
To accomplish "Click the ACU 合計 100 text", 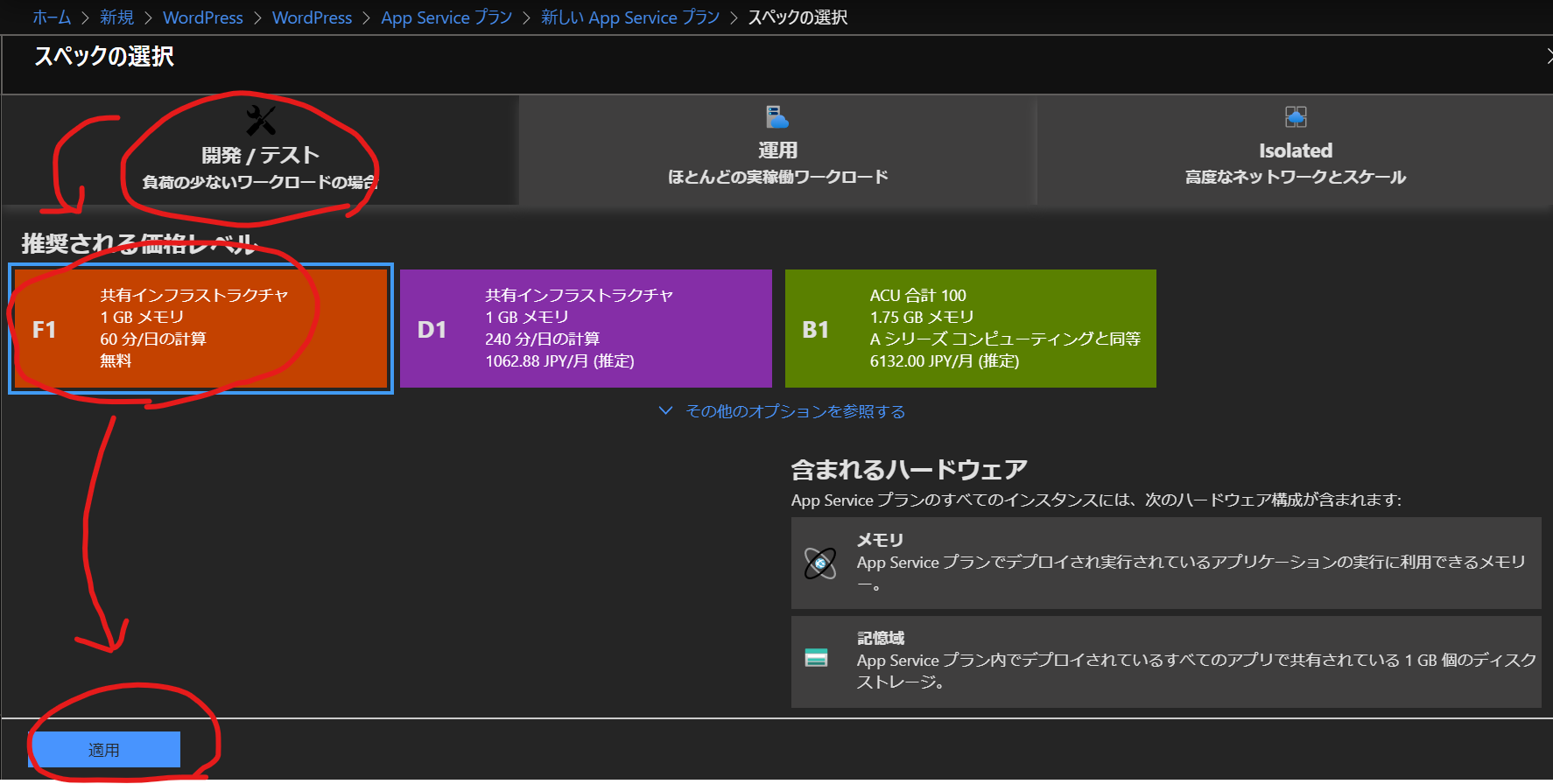I will pyautogui.click(x=918, y=295).
